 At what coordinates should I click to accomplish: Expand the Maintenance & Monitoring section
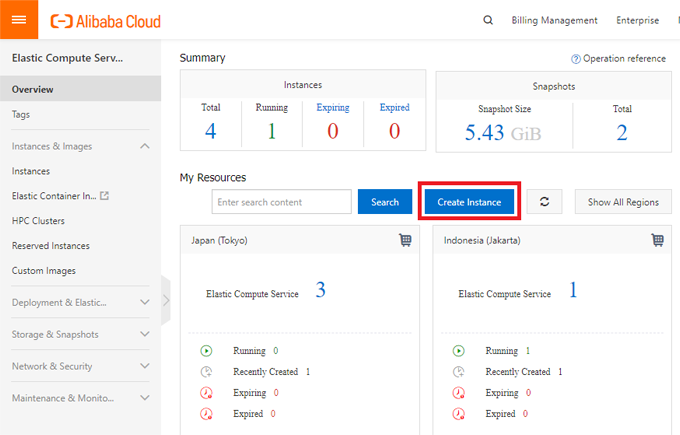click(145, 398)
